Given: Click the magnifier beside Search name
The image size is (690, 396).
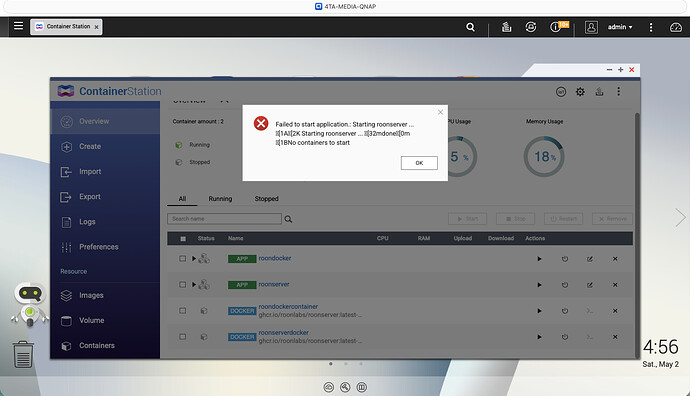Looking at the screenshot, I should click(x=288, y=219).
